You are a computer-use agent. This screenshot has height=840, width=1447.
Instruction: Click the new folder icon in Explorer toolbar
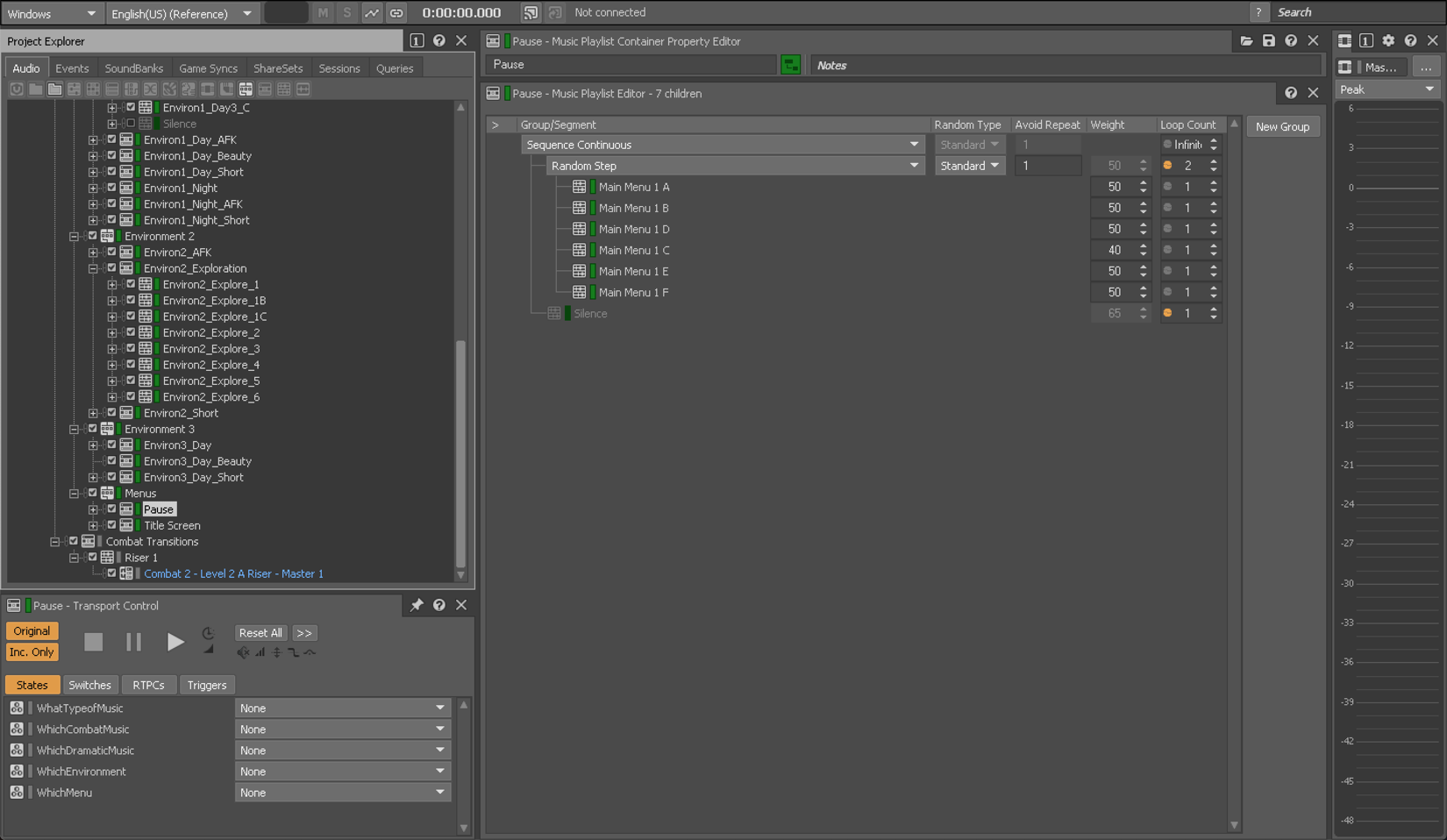pyautogui.click(x=54, y=89)
